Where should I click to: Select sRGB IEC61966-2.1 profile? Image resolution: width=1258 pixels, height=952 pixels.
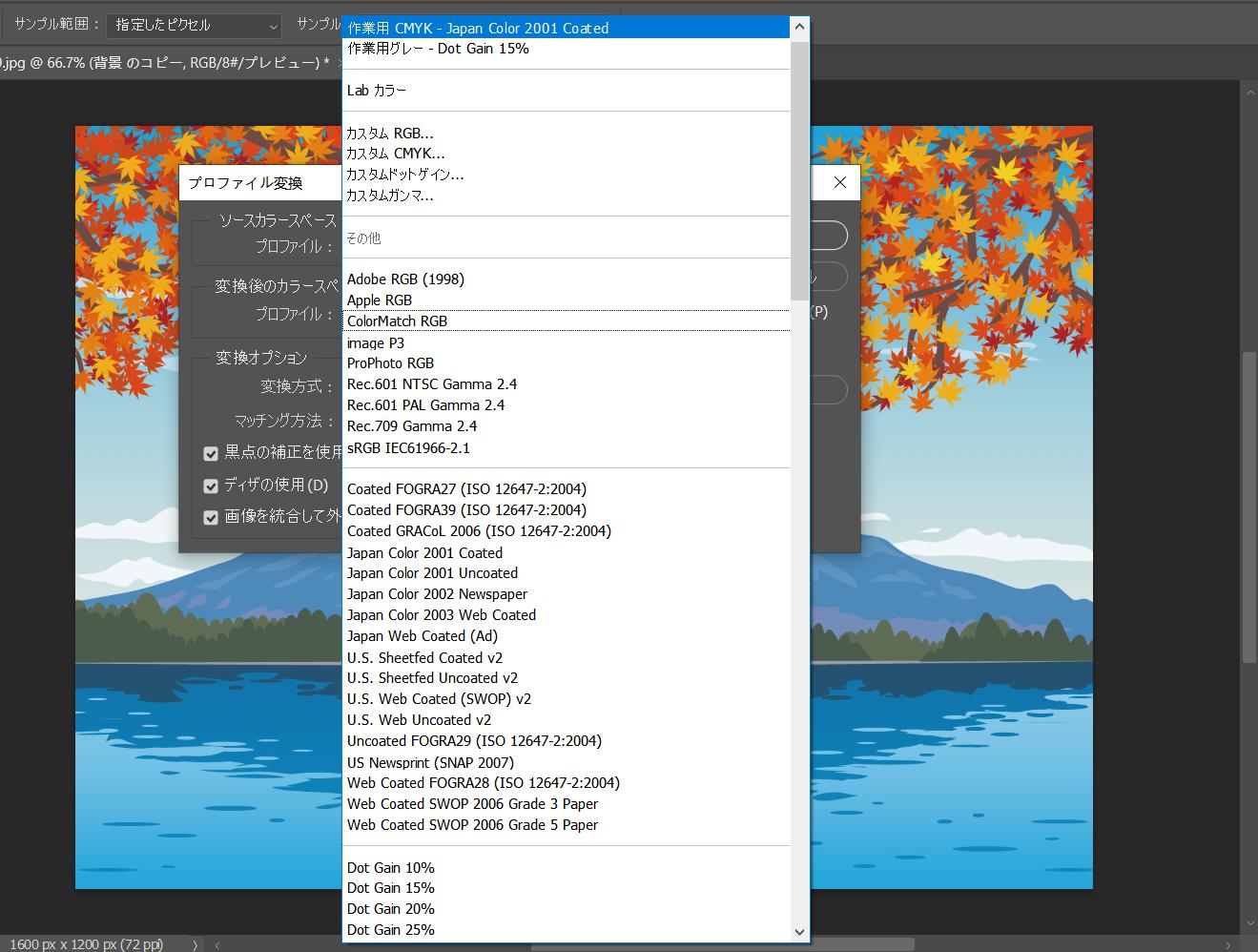click(x=408, y=447)
